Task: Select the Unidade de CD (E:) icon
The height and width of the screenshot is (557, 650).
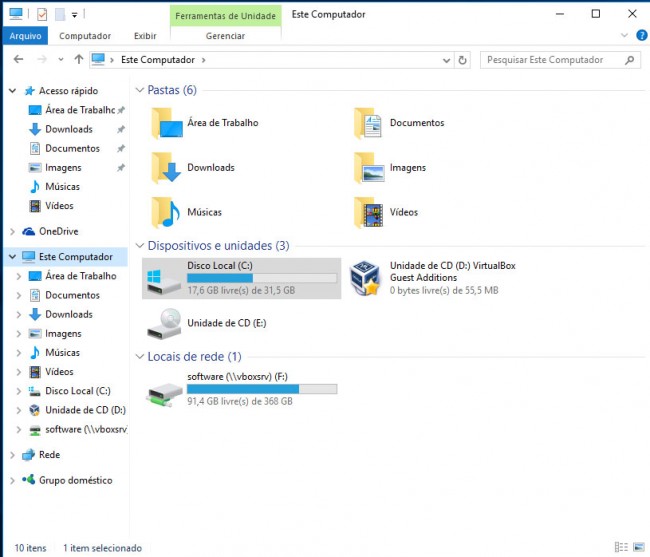Action: click(x=164, y=323)
